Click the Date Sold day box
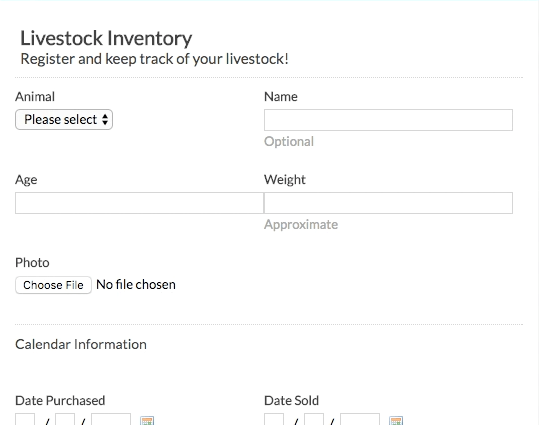539x425 pixels. pyautogui.click(x=314, y=419)
